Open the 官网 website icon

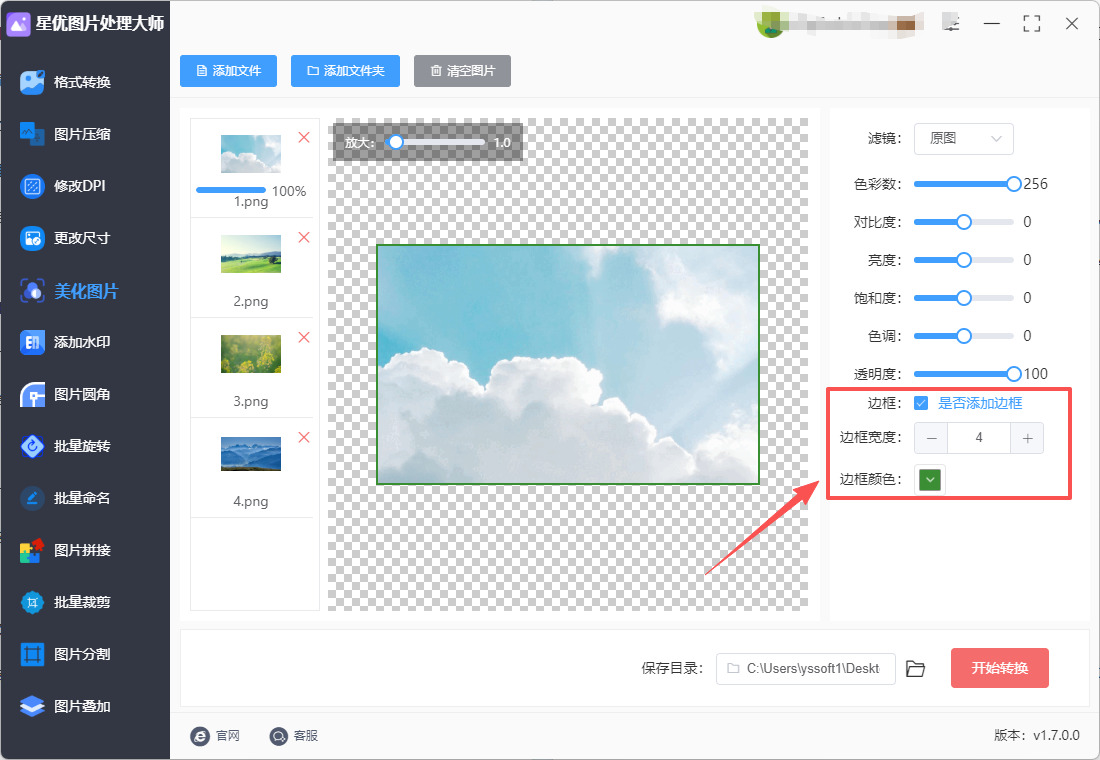(x=200, y=735)
